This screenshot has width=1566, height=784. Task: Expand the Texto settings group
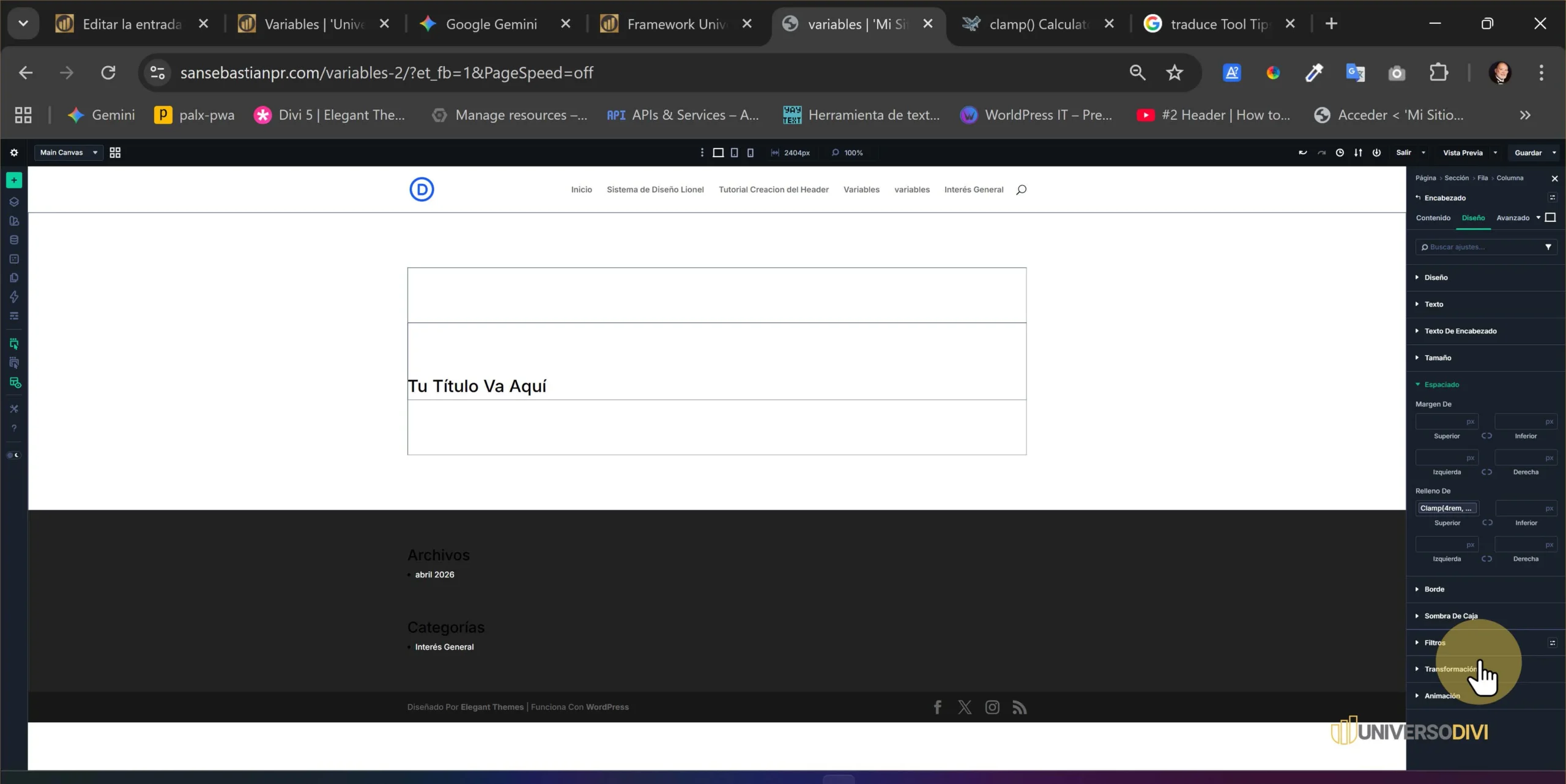[1485, 304]
